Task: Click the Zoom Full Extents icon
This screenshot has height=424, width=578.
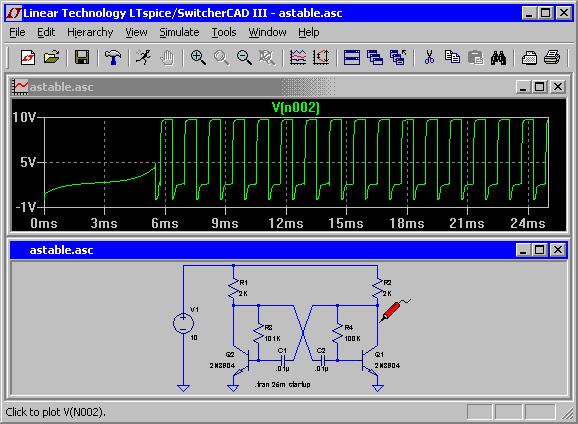Action: 267,58
